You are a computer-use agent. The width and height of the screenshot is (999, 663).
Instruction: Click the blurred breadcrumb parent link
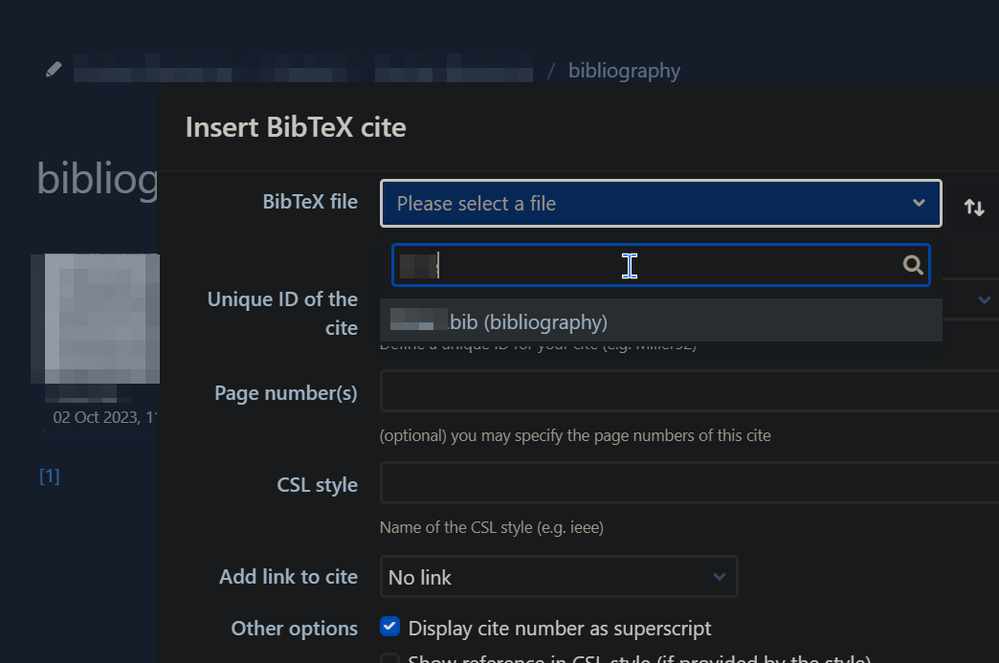pos(303,68)
